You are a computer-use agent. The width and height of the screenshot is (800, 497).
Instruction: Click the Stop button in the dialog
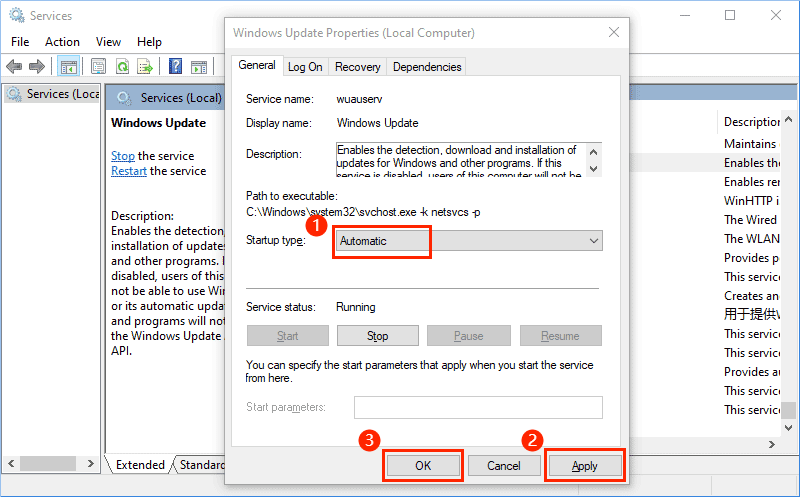378,336
